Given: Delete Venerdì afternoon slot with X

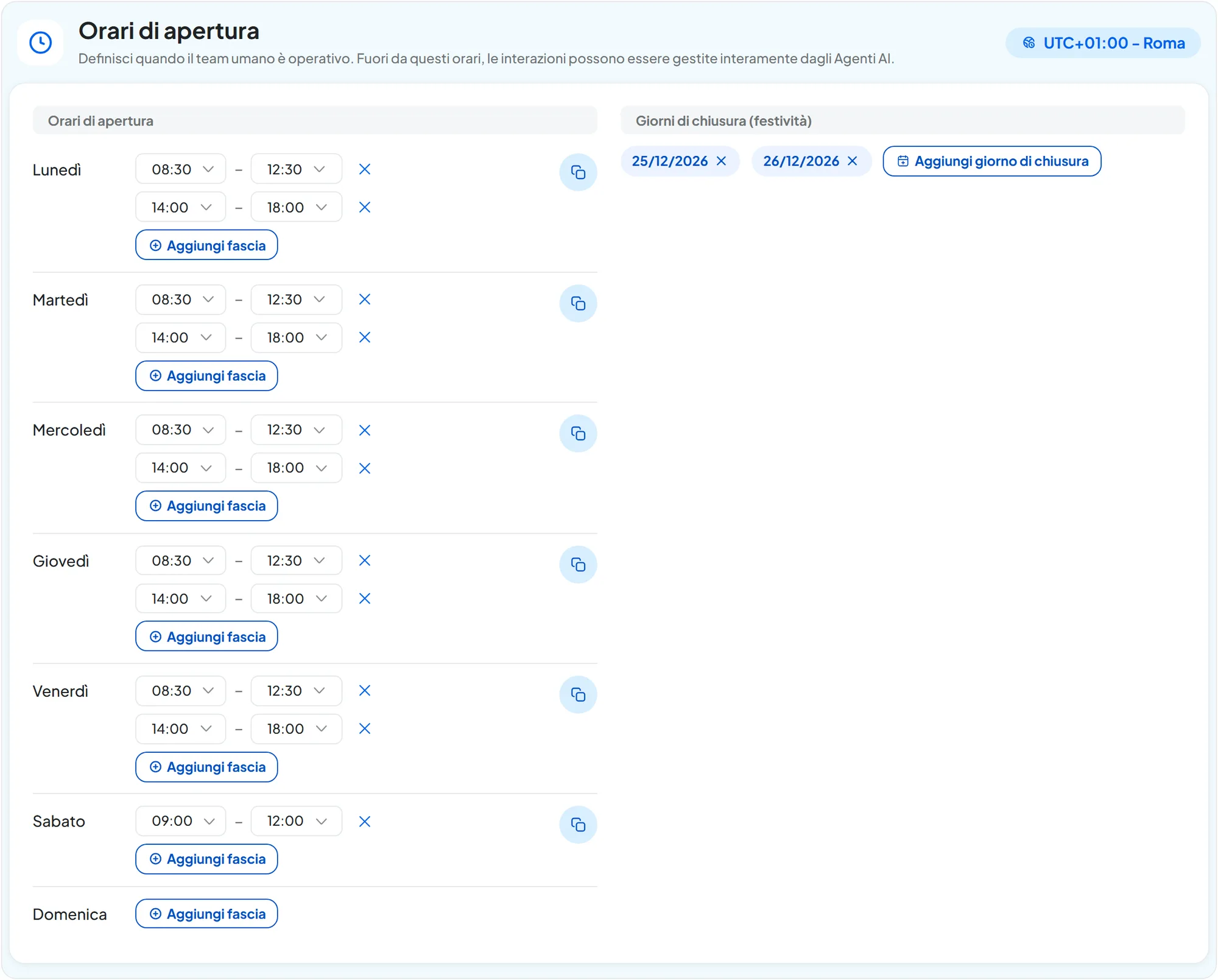Looking at the screenshot, I should pos(365,729).
